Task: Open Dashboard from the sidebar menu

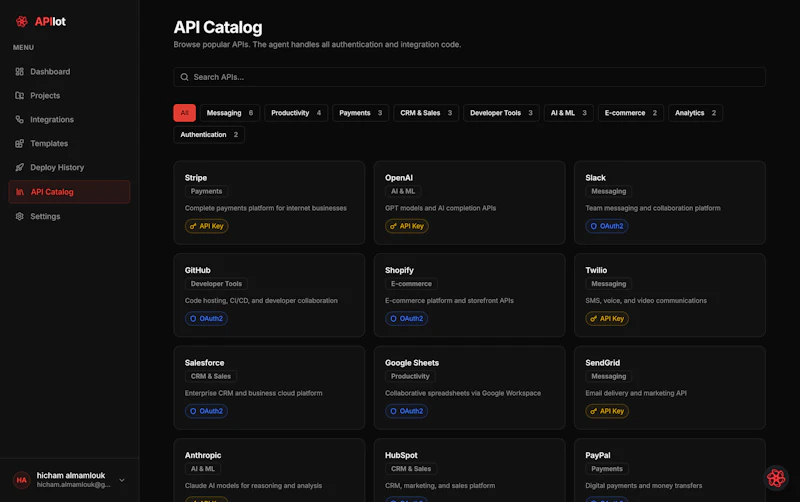Action: [69, 71]
